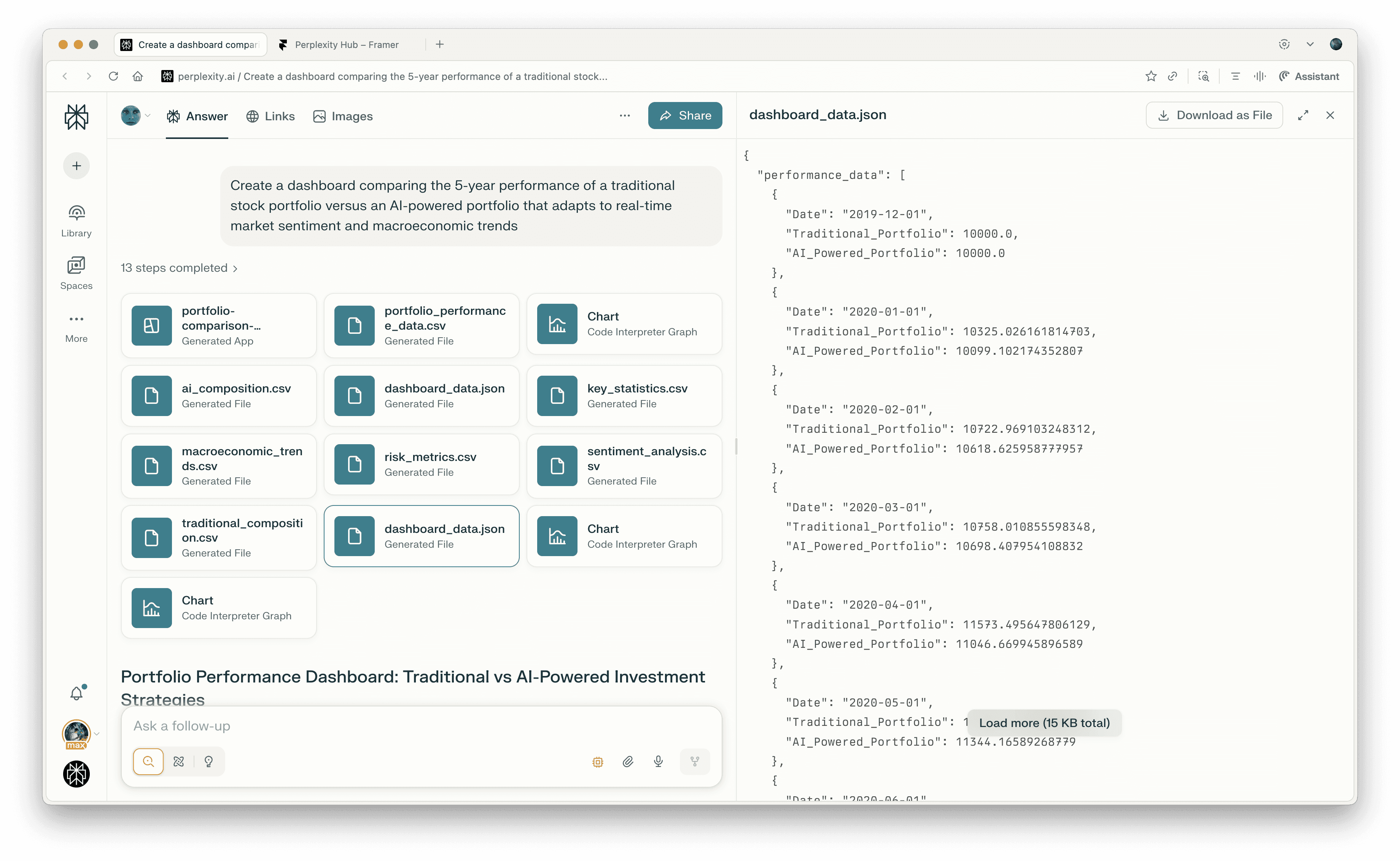Open the thread author avatar dropdown
The width and height of the screenshot is (1400, 861).
point(135,116)
